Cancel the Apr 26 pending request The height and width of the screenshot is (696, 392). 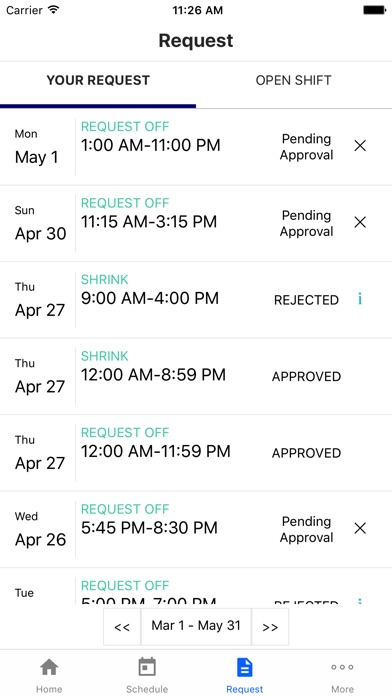(x=360, y=528)
